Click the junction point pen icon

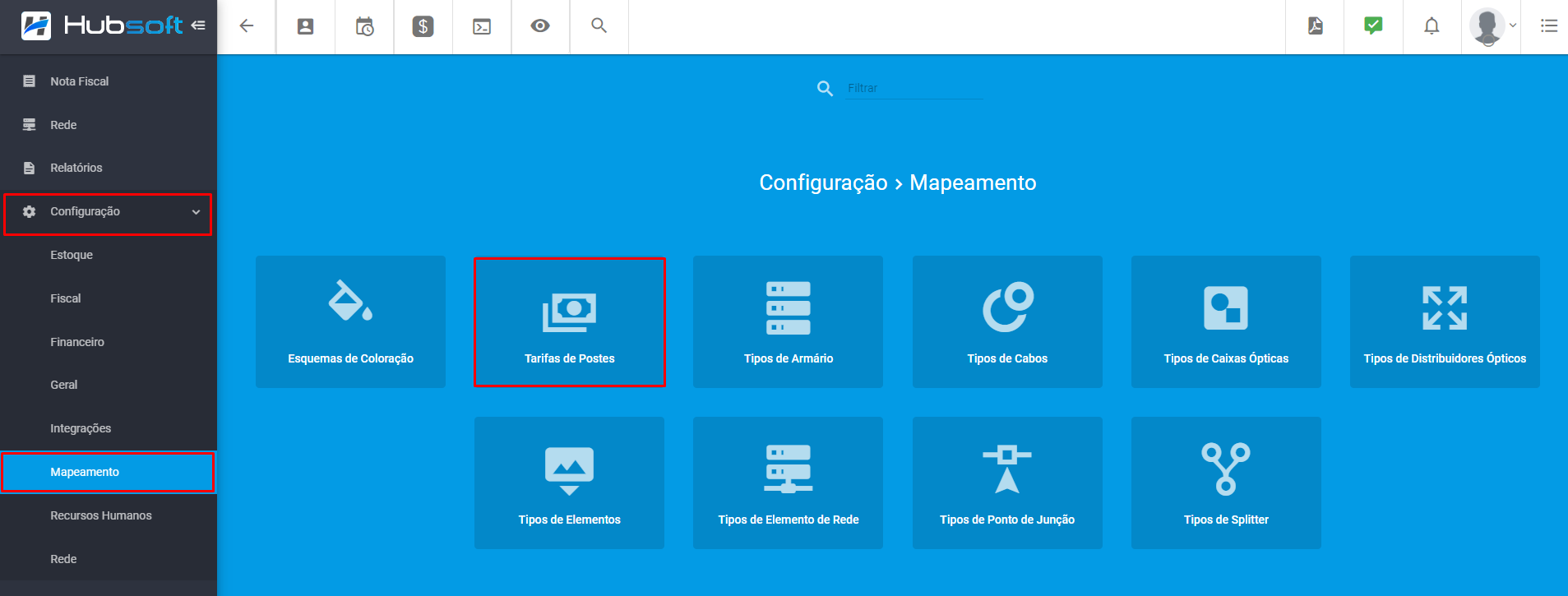click(x=1007, y=469)
